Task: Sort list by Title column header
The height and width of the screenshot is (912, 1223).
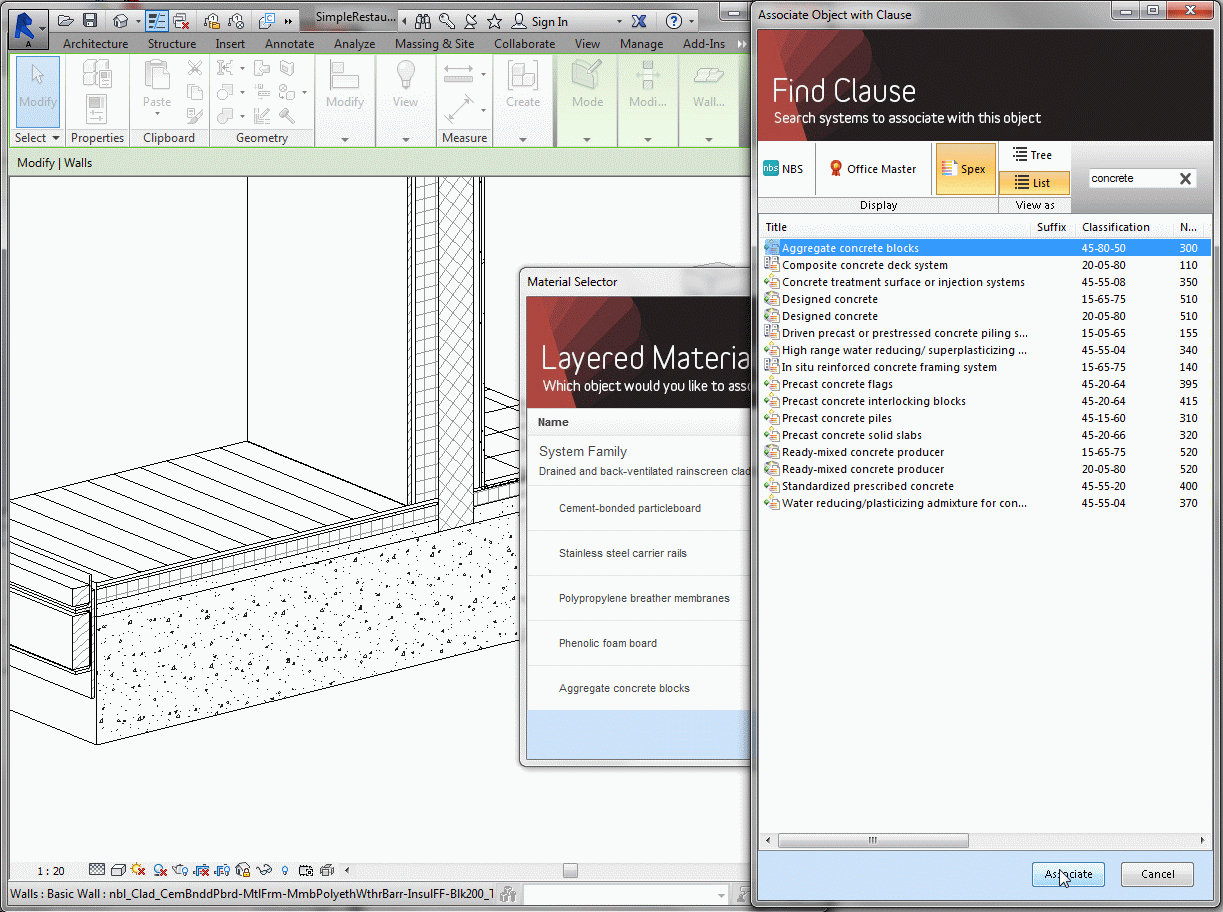Action: (x=895, y=227)
